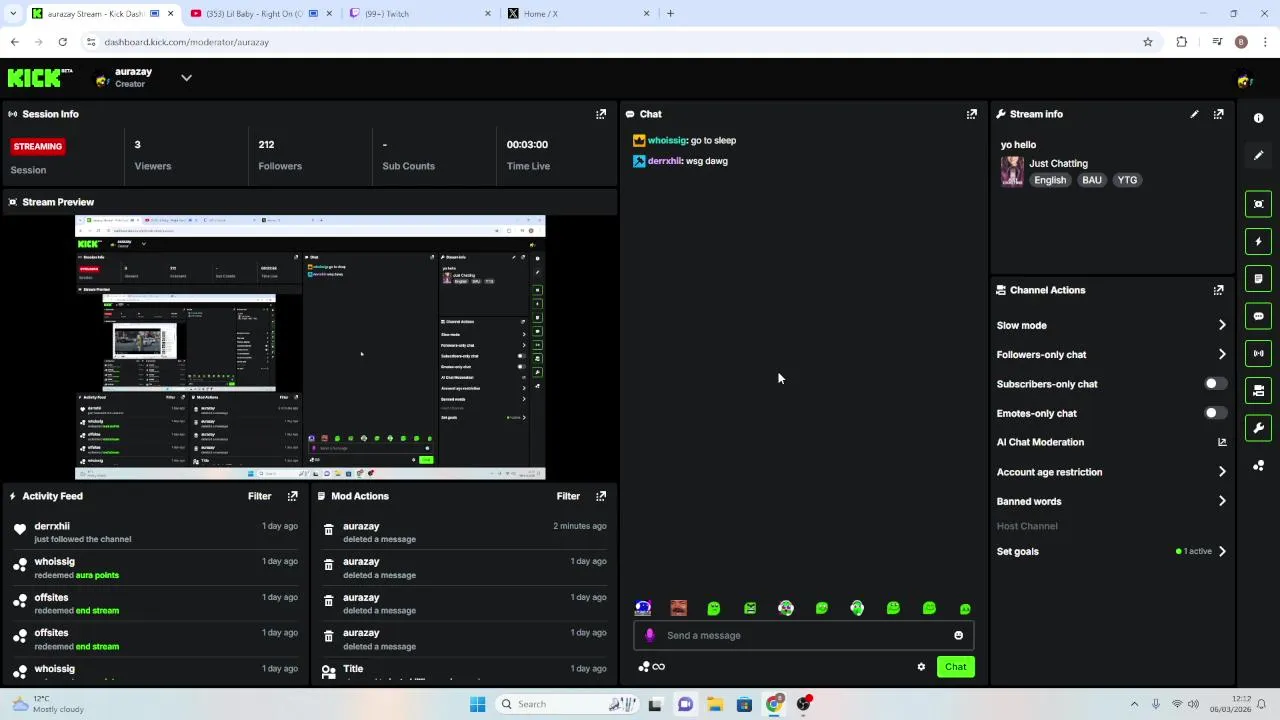Pop out the Stream info panel
This screenshot has height=720, width=1280.
click(x=1218, y=114)
